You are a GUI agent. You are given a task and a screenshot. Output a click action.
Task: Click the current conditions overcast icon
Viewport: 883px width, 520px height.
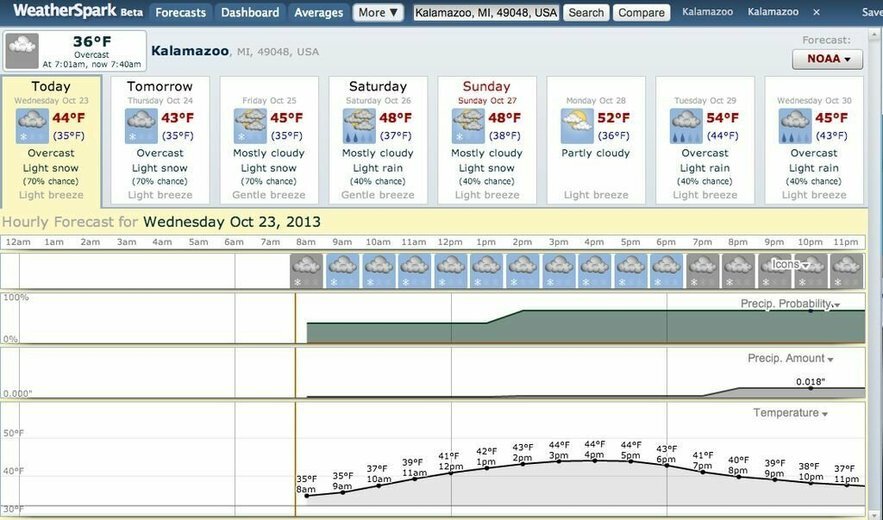click(22, 51)
